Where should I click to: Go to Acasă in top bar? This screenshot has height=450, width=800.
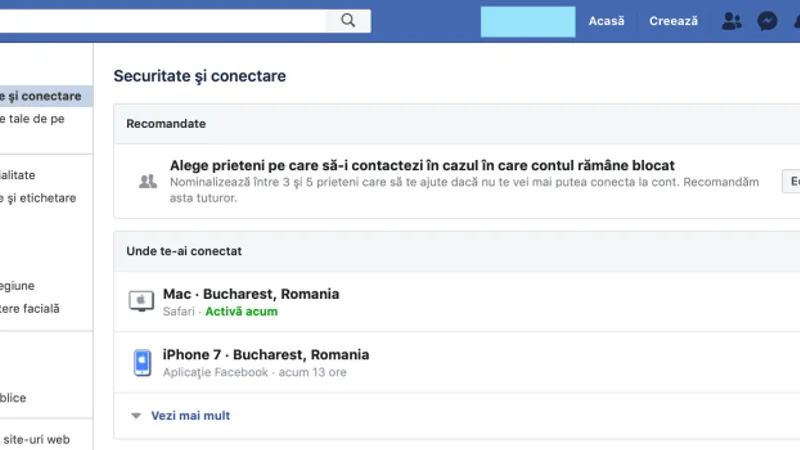(x=606, y=21)
